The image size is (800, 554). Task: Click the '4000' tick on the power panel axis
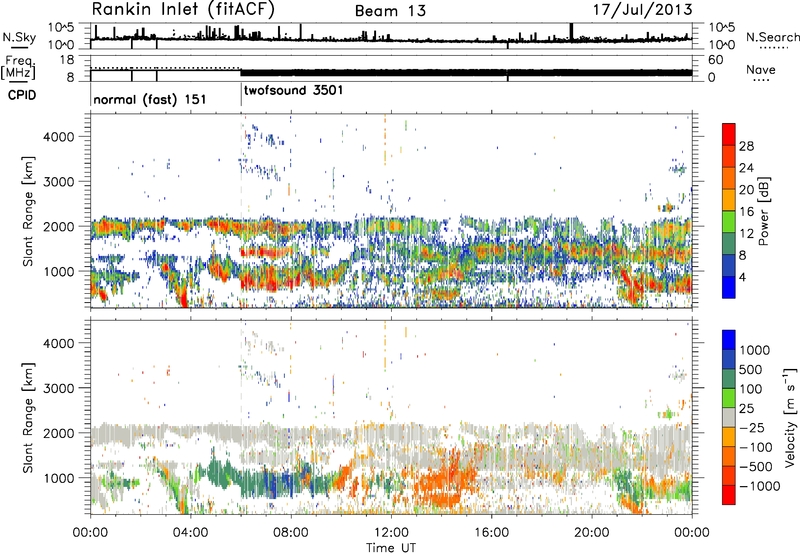pyautogui.click(x=58, y=137)
